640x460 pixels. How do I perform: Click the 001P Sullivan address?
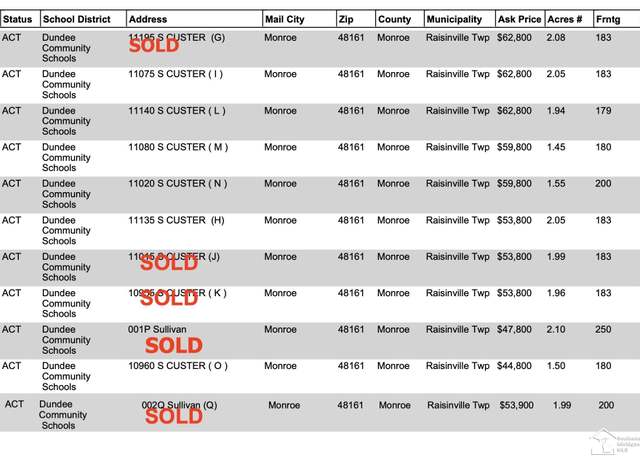(157, 329)
